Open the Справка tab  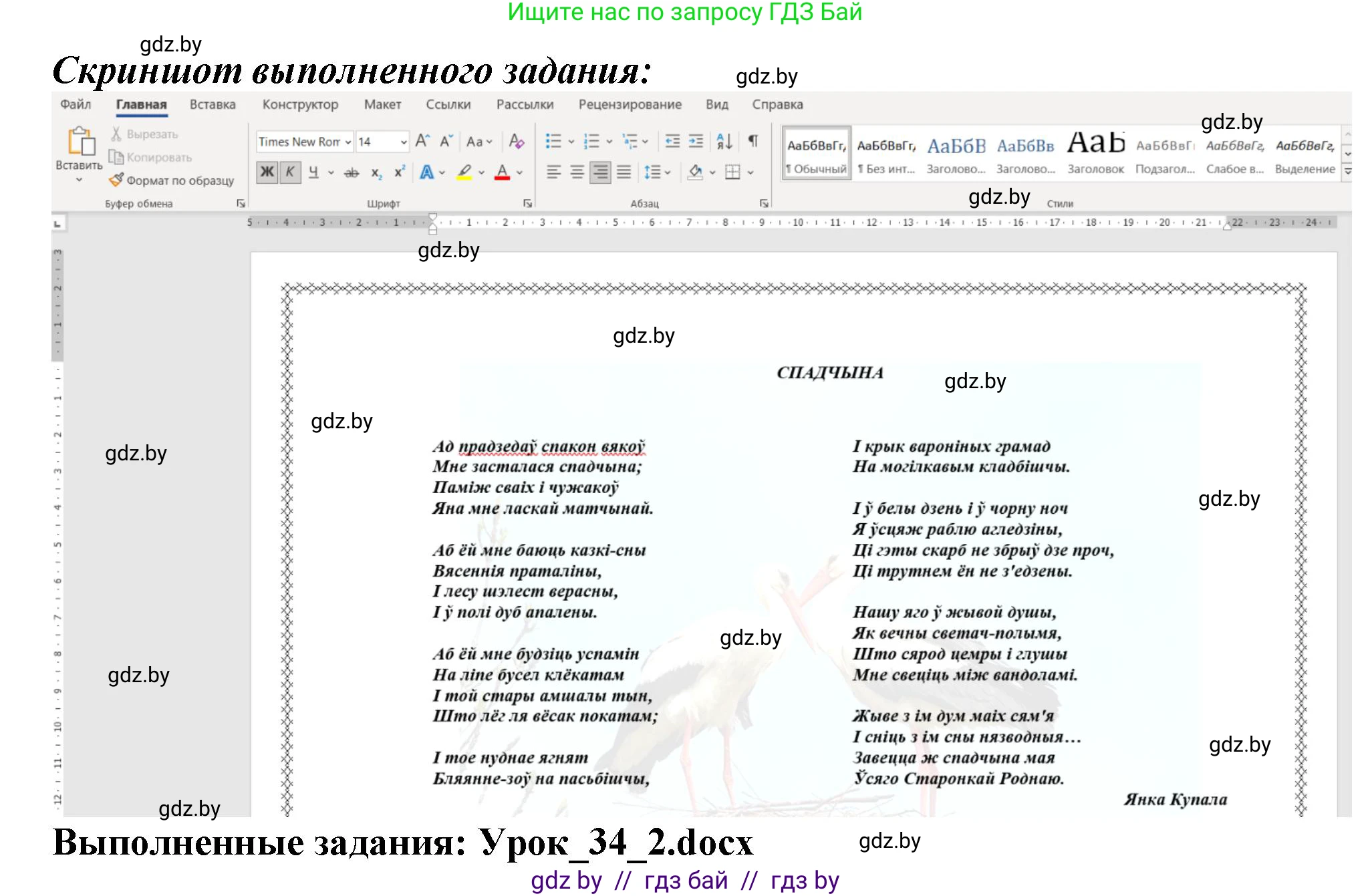pos(777,104)
